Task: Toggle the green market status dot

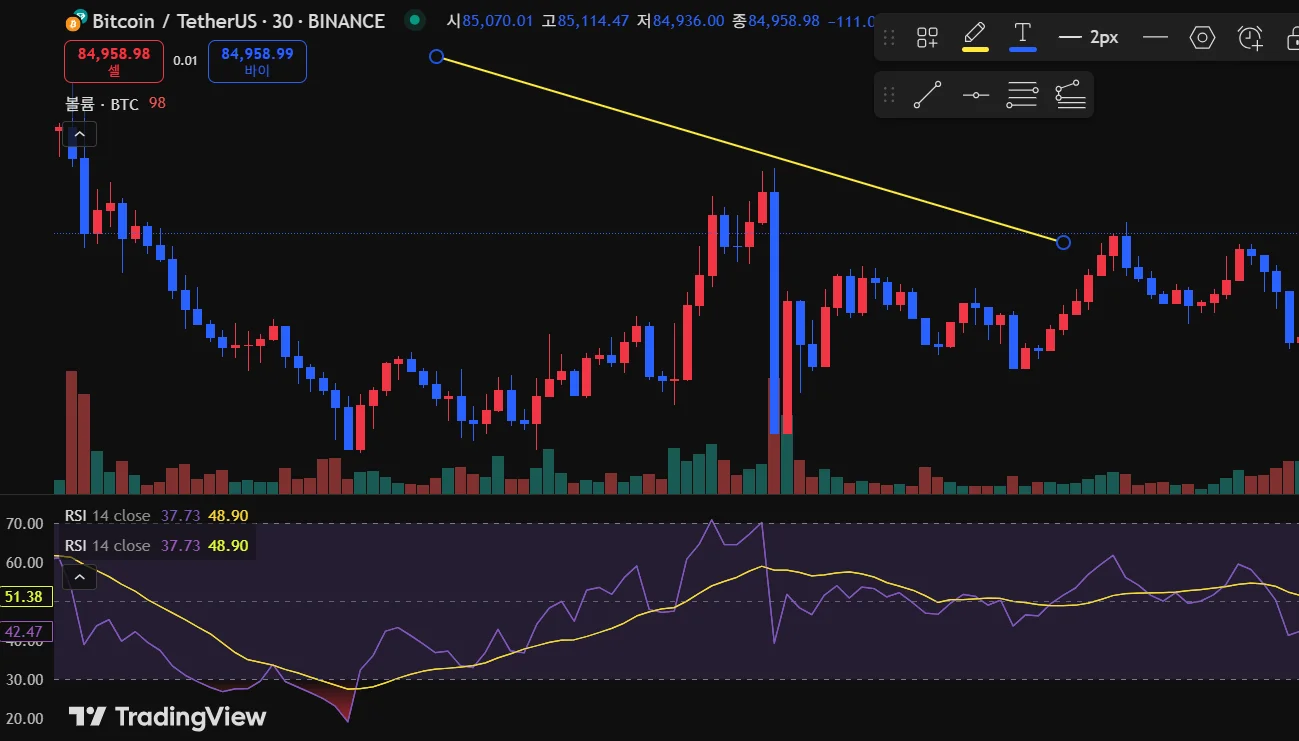Action: click(414, 20)
